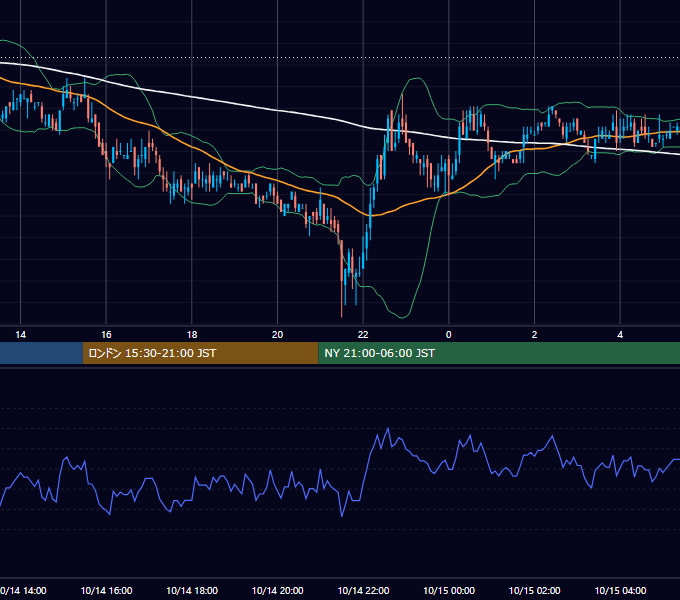Click the 10/15 04:00 date label

point(620,590)
